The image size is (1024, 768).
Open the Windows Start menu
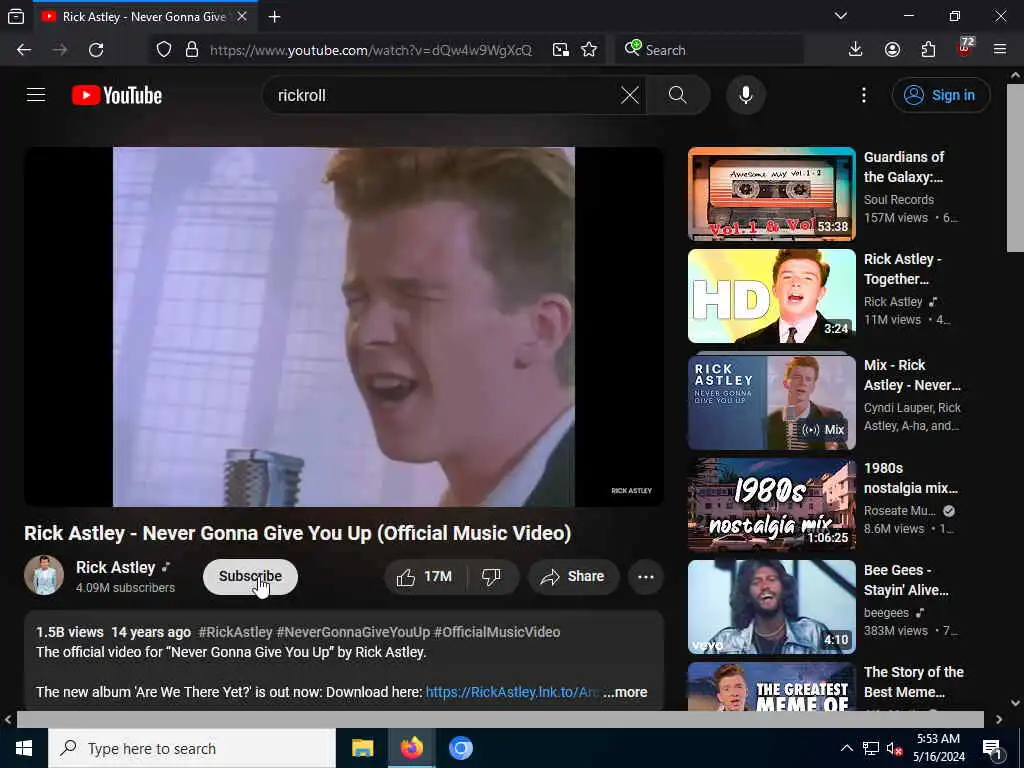click(24, 748)
